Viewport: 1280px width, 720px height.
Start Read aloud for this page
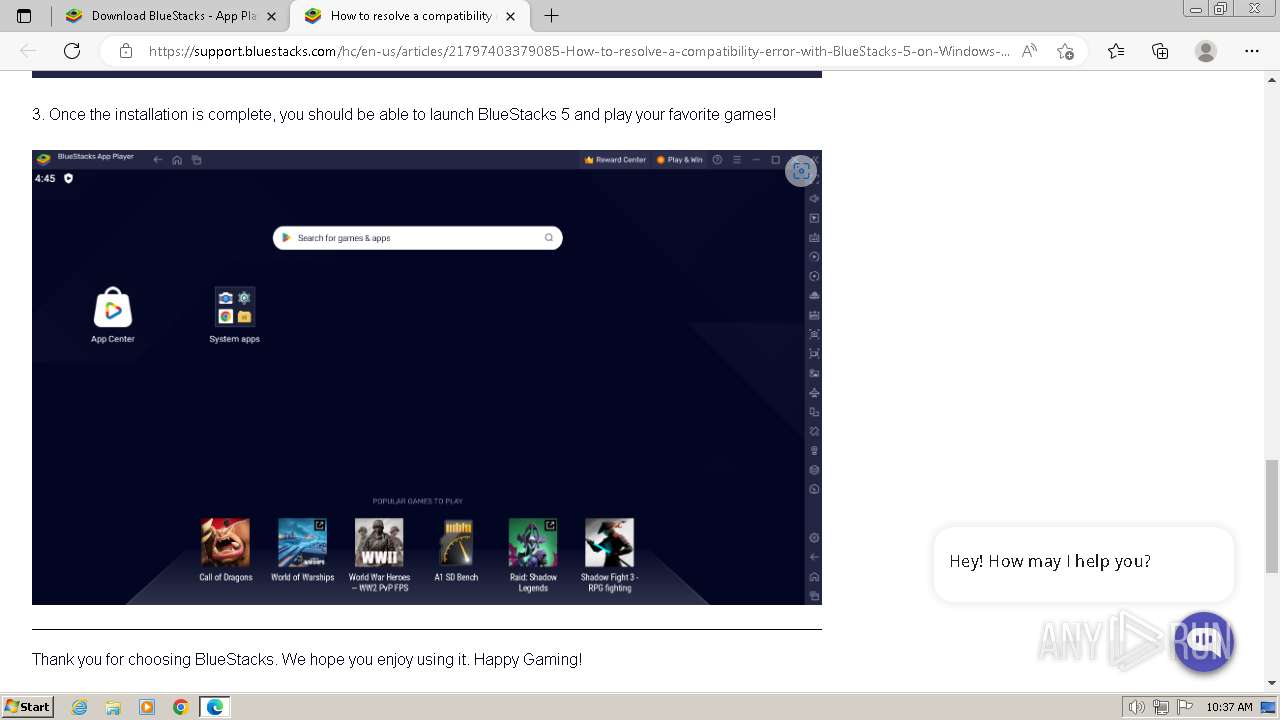(1029, 51)
